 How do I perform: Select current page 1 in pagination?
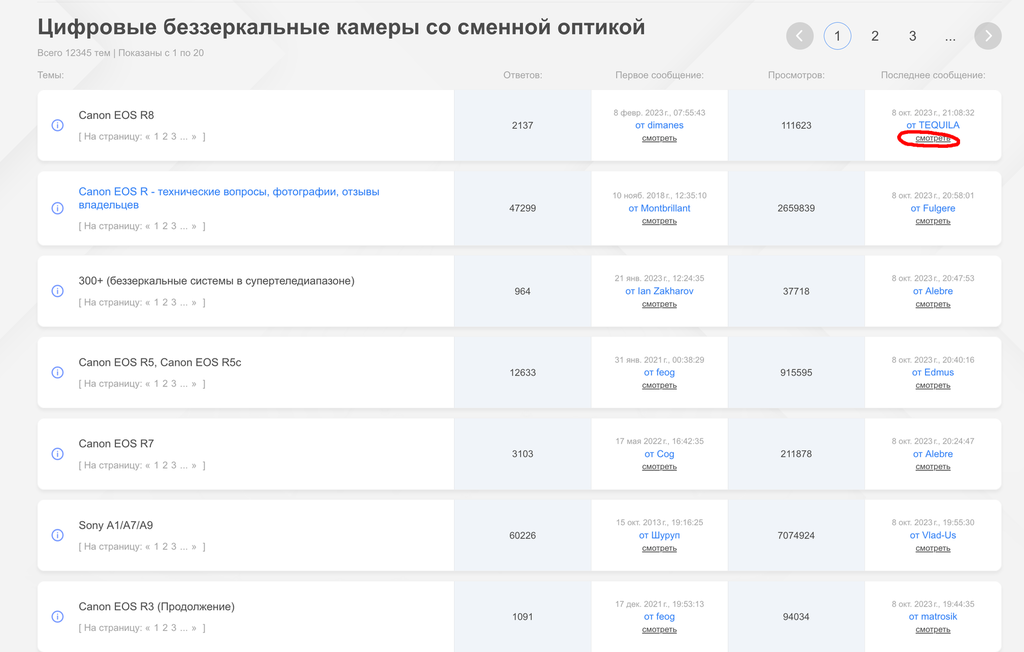click(x=837, y=36)
